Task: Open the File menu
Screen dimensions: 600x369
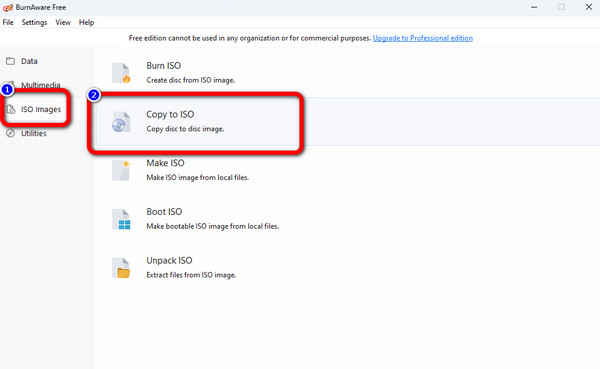Action: click(8, 22)
